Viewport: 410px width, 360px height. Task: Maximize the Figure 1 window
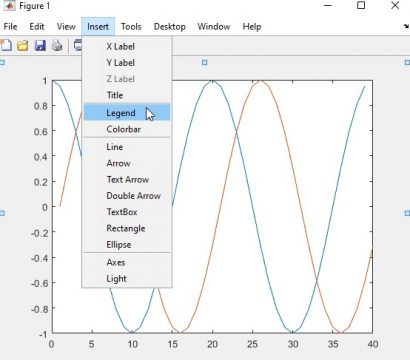click(361, 5)
